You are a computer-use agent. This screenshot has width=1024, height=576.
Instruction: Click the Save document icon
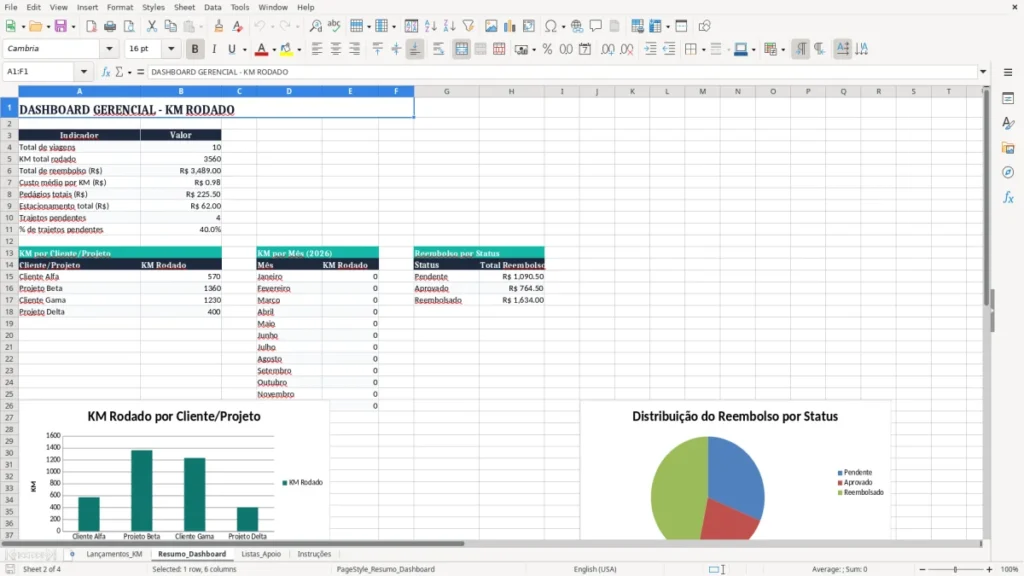click(x=61, y=26)
